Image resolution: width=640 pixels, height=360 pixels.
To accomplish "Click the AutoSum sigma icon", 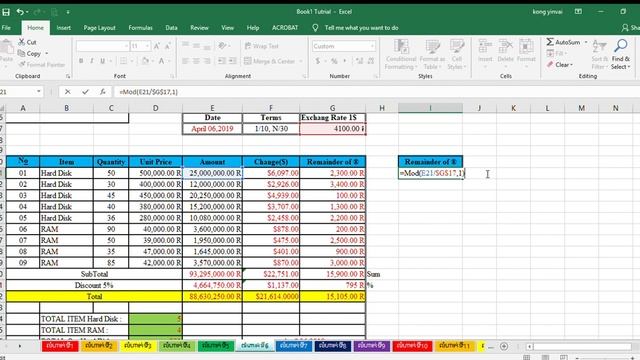I will 550,42.
